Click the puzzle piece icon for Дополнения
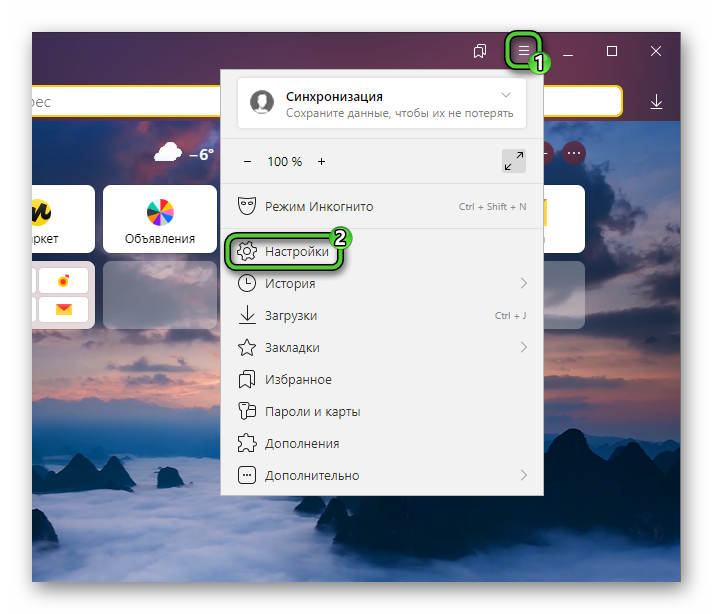This screenshot has height=614, width=713. click(247, 443)
